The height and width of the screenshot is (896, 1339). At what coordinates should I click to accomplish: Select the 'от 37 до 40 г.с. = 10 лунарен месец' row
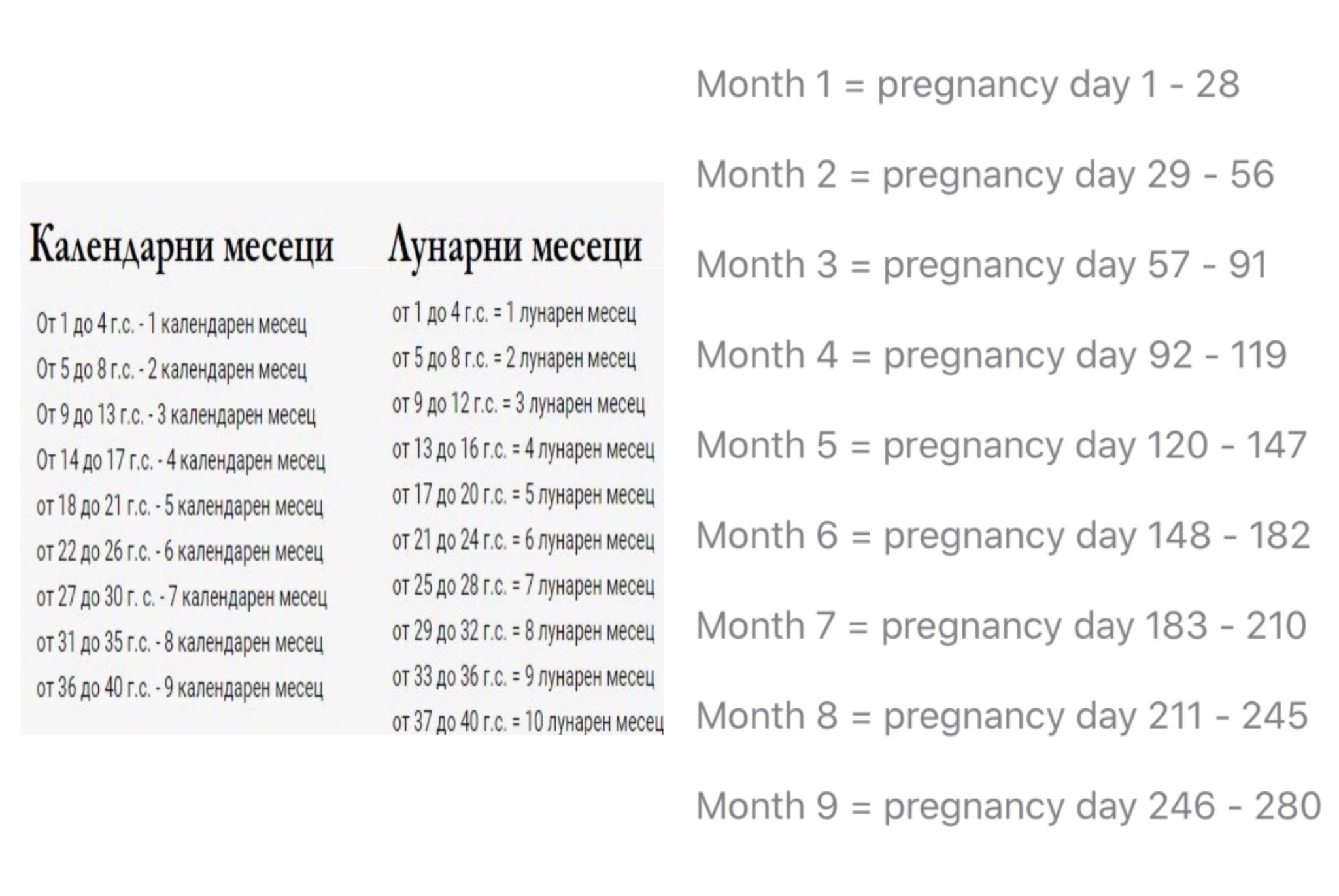coord(528,722)
